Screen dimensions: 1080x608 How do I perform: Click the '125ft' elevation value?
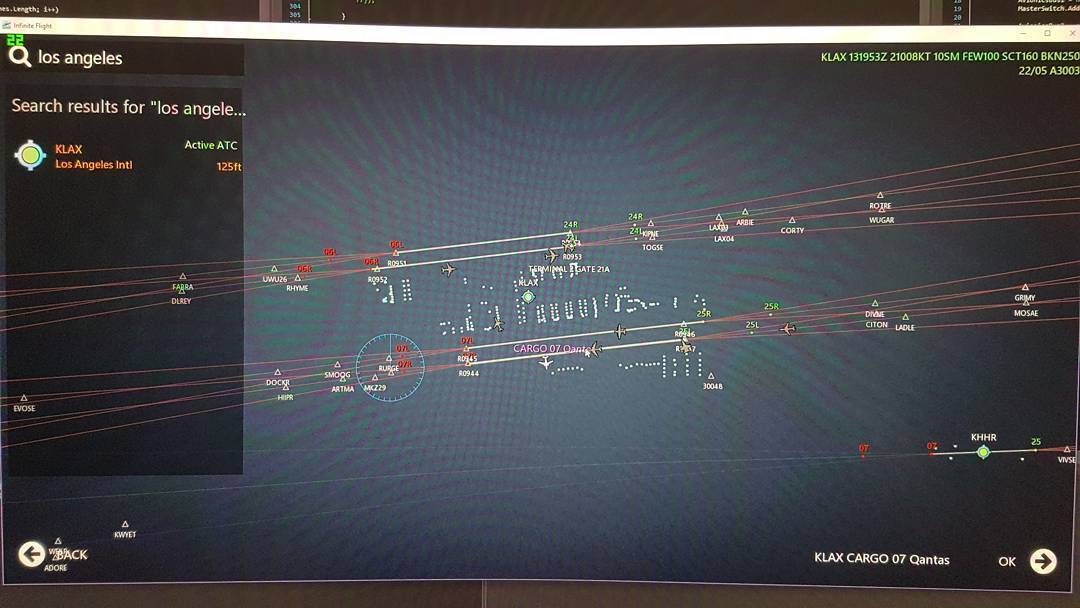(x=229, y=167)
